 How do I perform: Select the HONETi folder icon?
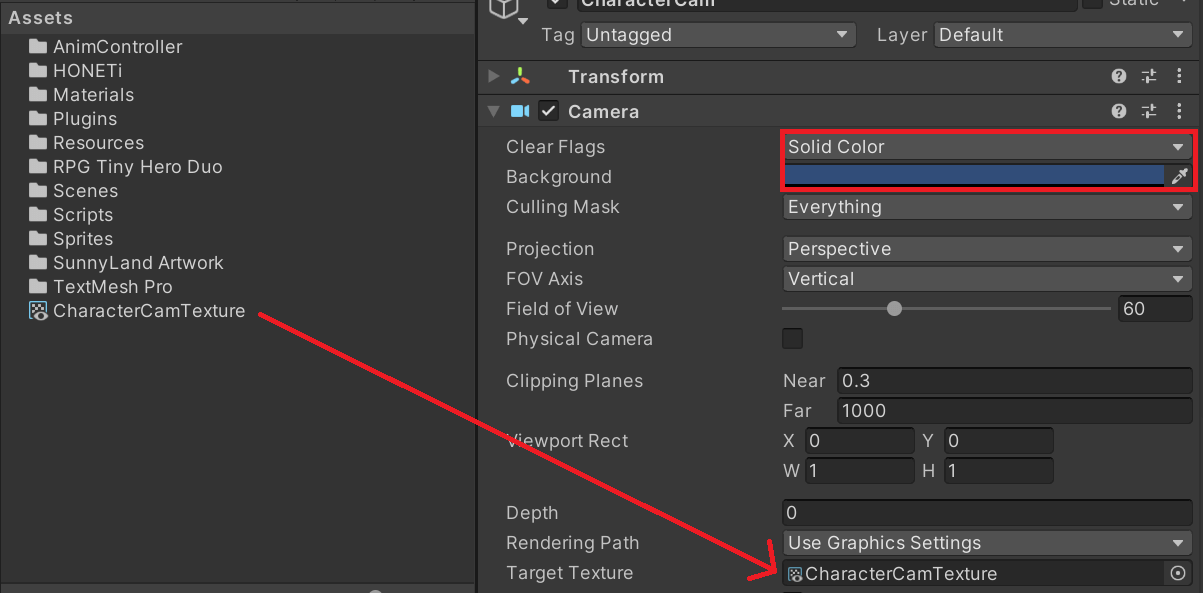(x=38, y=71)
